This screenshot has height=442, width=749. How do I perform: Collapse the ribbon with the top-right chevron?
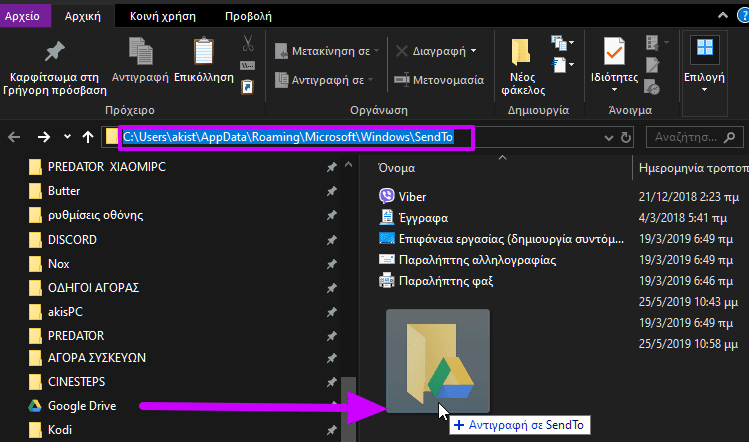pos(723,16)
